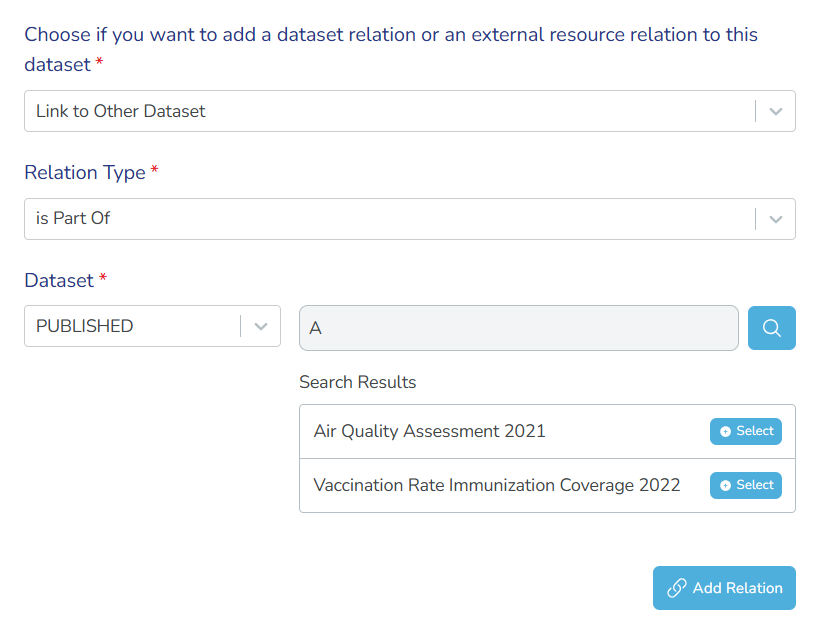Open the PUBLISHED dataset status filter

pyautogui.click(x=132, y=326)
